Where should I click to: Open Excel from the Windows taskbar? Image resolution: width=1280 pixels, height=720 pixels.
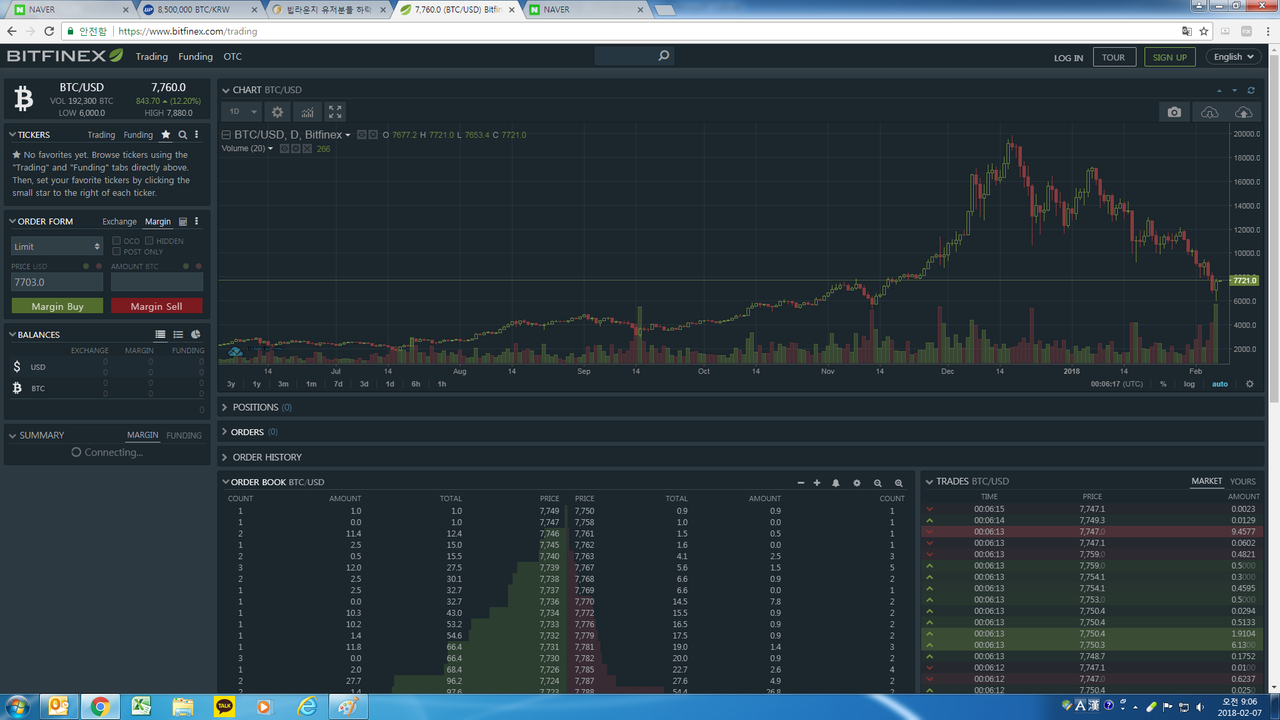point(142,706)
